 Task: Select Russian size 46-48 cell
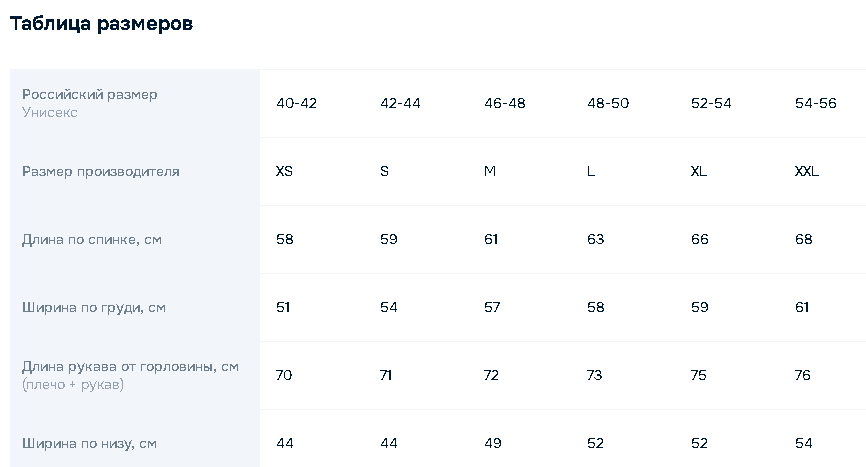pos(504,103)
